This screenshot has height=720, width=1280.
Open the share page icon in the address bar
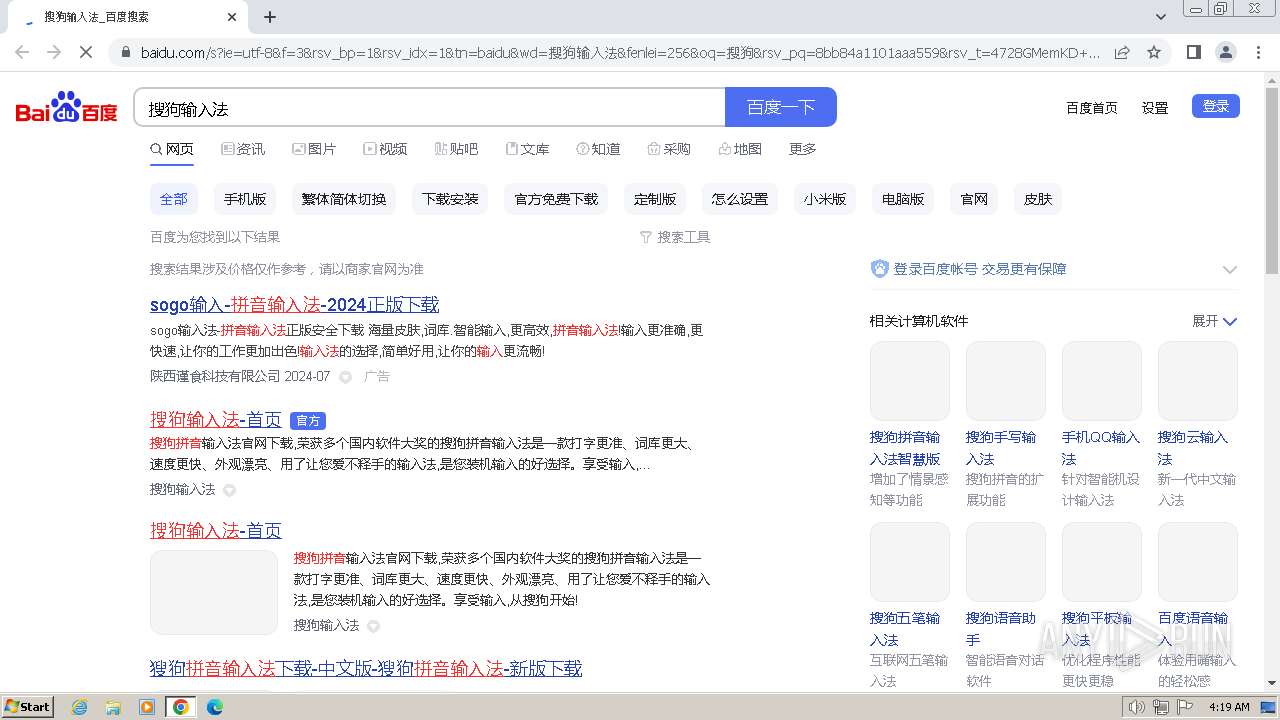pyautogui.click(x=1122, y=52)
